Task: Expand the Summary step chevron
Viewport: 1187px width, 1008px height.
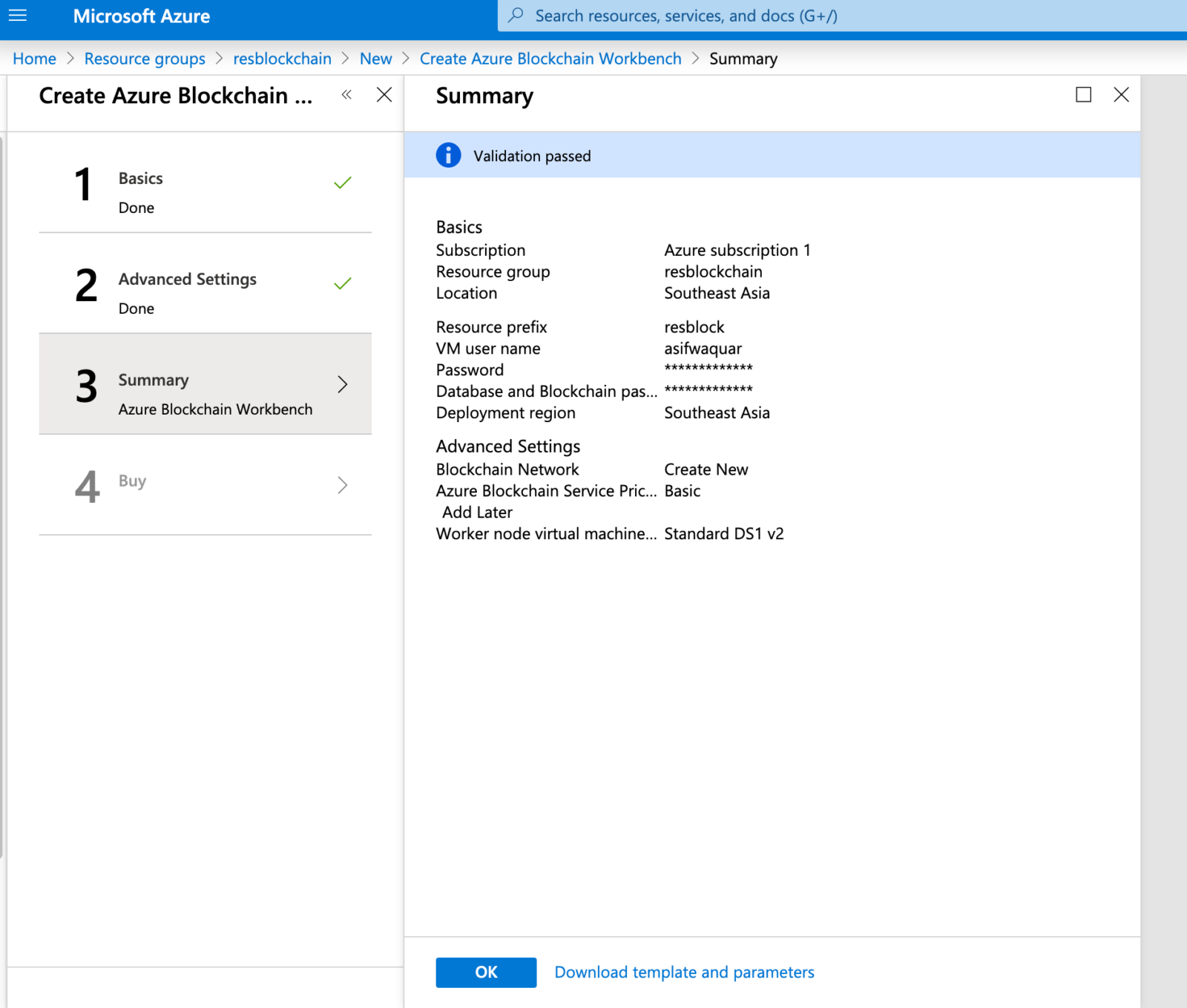Action: point(342,384)
